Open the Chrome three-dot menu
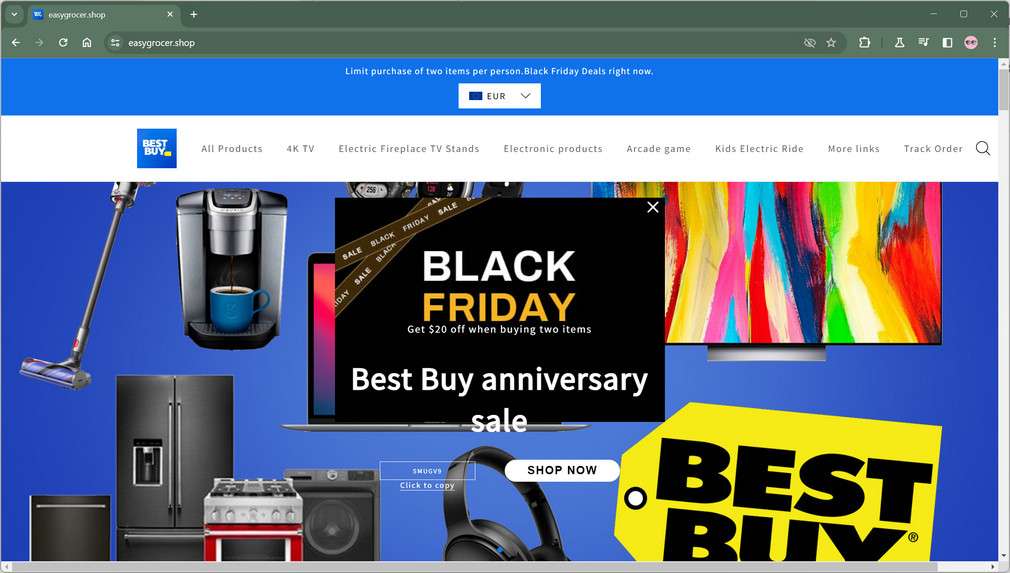The width and height of the screenshot is (1010, 573). click(995, 42)
